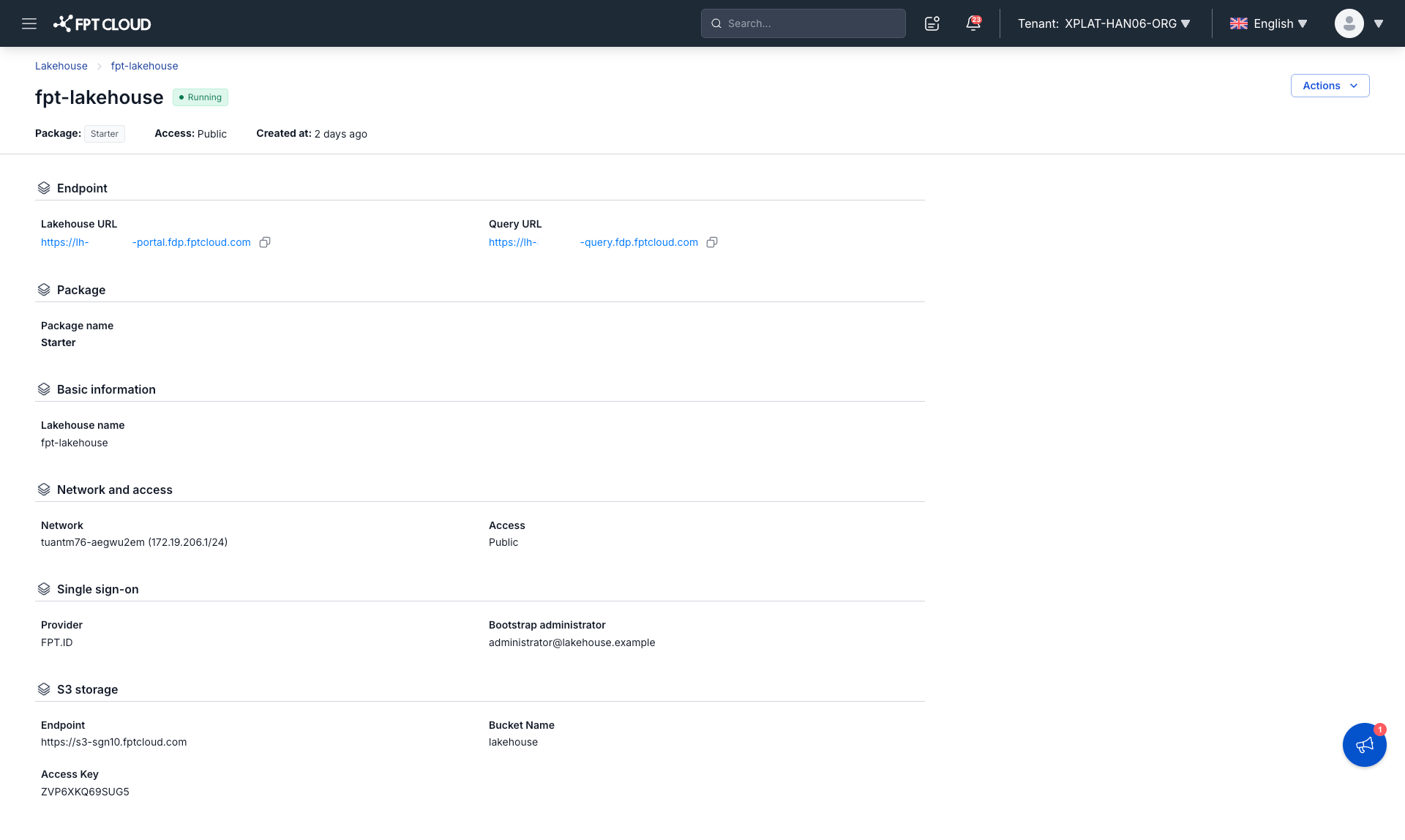Screen dimensions: 1405x840
Task: Open the notifications bell
Action: [x=973, y=23]
